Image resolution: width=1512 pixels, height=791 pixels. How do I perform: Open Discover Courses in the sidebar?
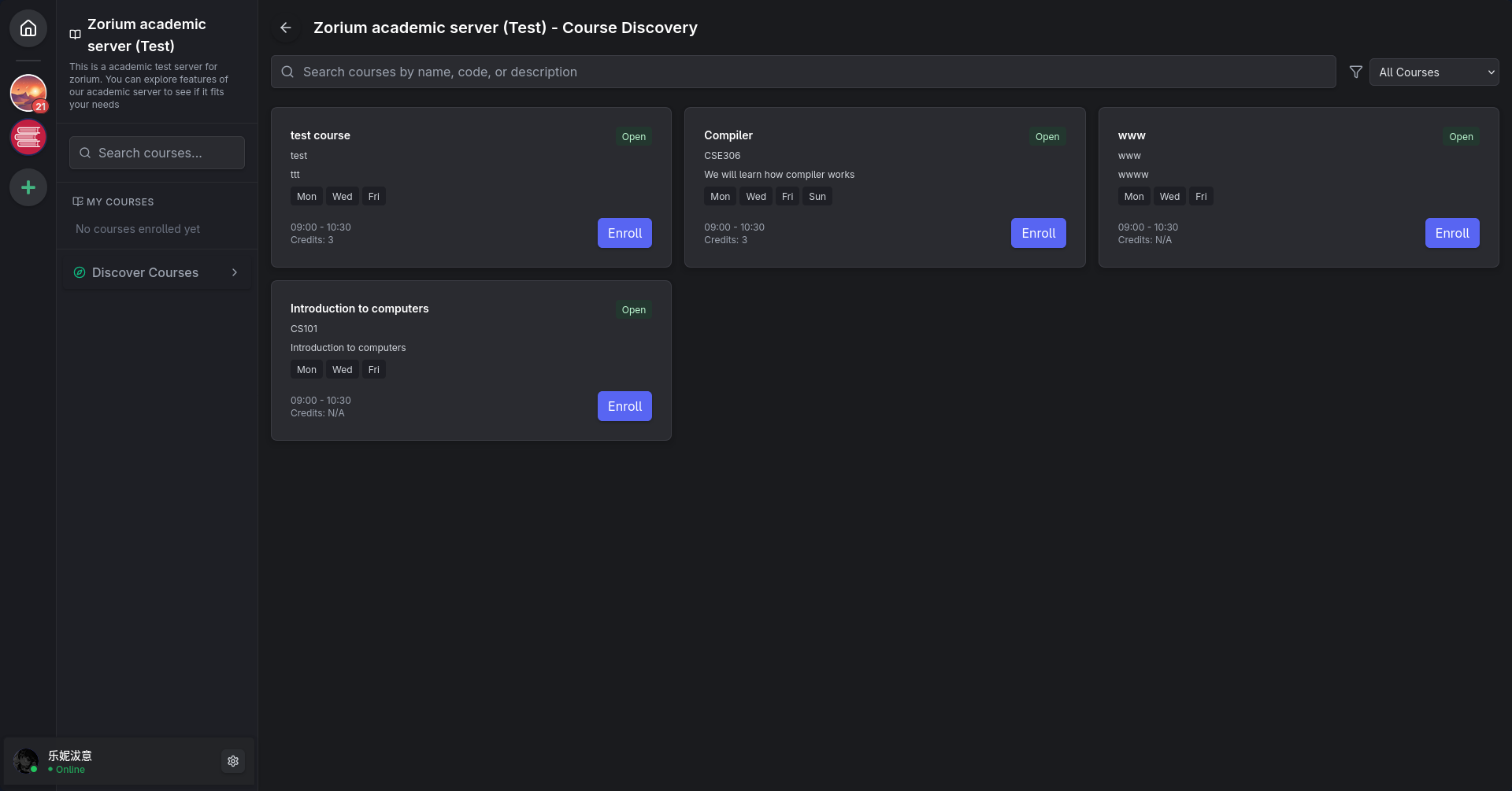tap(146, 272)
